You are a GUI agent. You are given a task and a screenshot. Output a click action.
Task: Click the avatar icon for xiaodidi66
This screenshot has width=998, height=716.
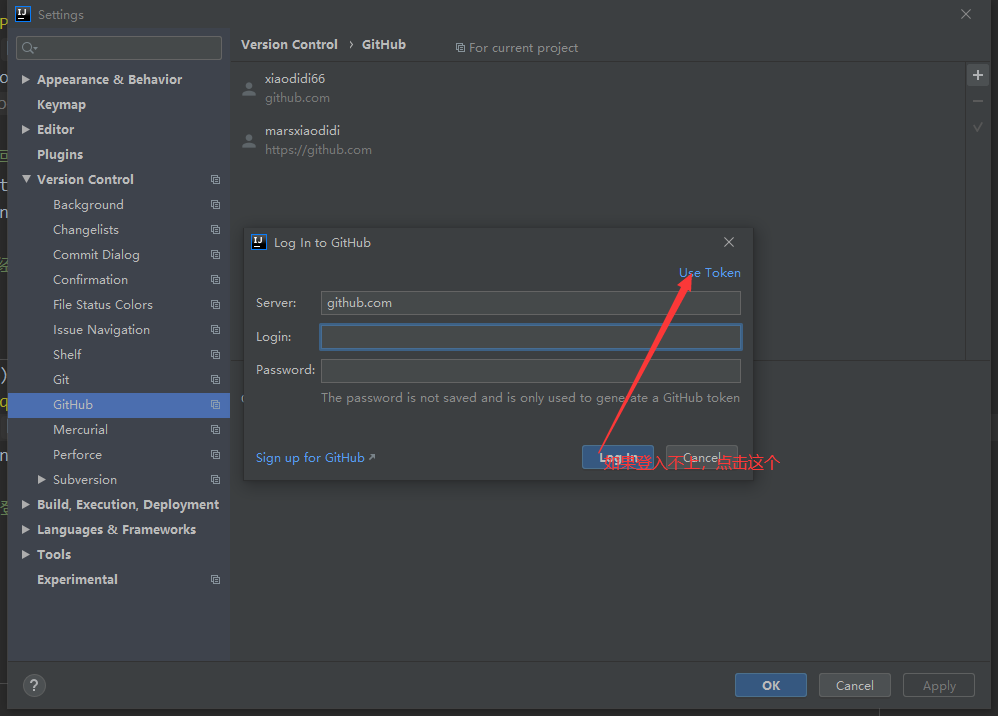(249, 89)
